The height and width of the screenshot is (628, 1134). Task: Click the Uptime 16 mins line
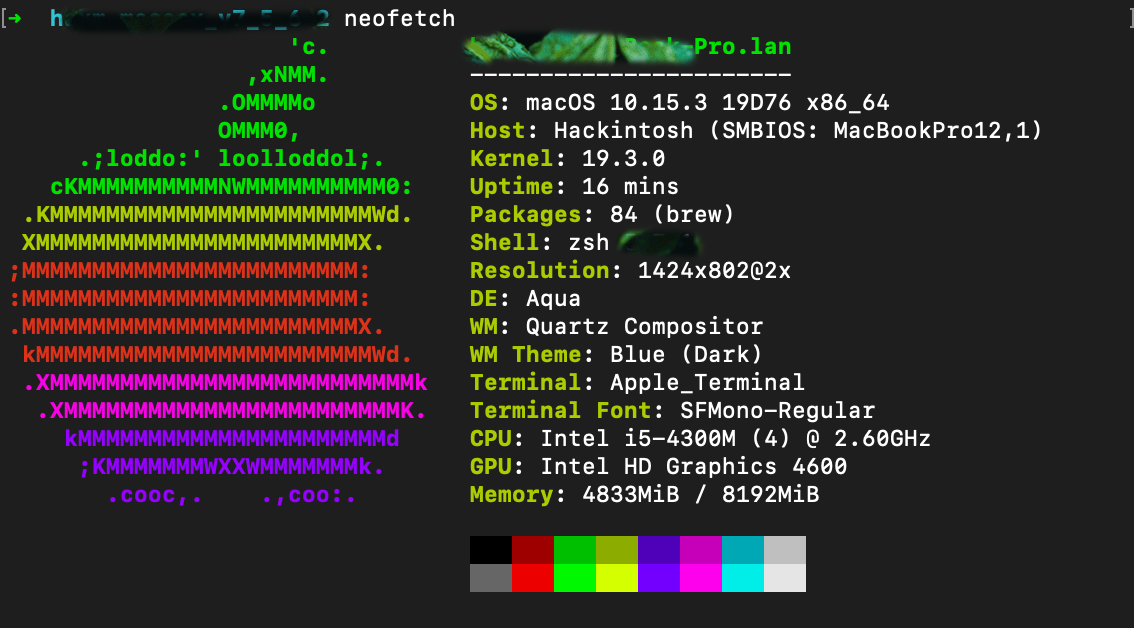pos(574,187)
